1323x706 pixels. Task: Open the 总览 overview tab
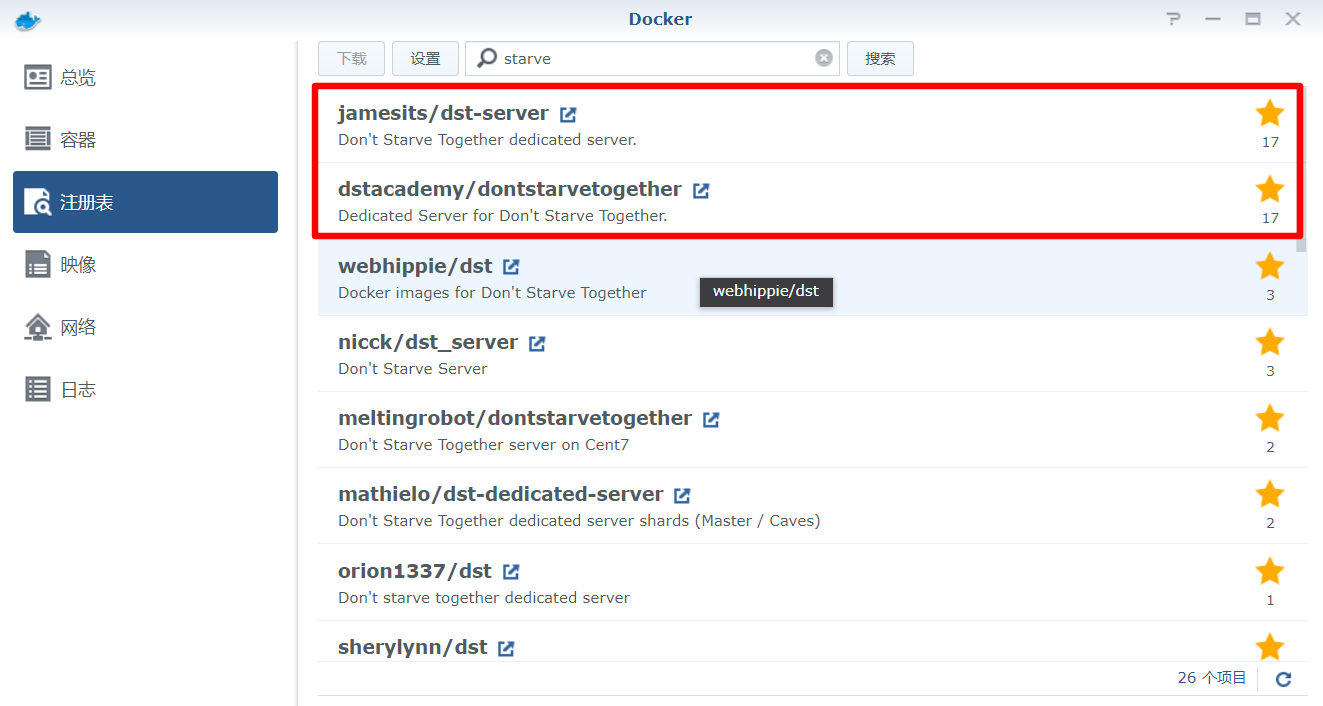145,77
